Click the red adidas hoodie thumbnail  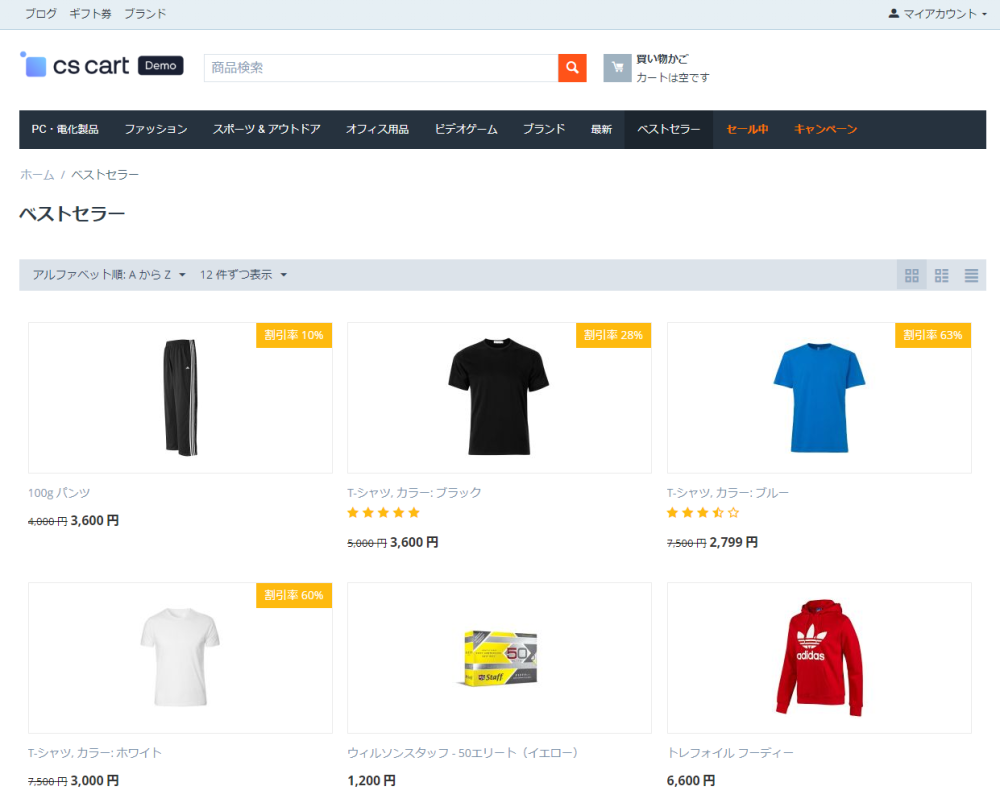(820, 658)
